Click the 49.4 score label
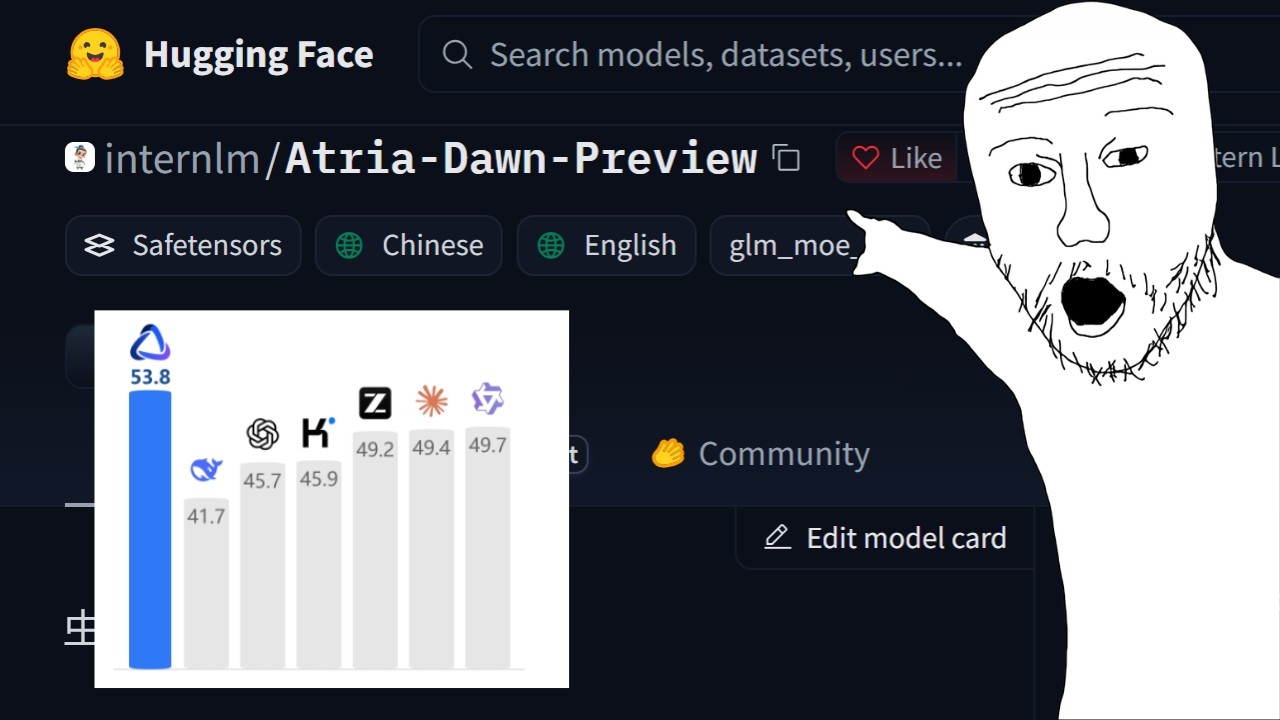This screenshot has width=1280, height=720. click(431, 448)
